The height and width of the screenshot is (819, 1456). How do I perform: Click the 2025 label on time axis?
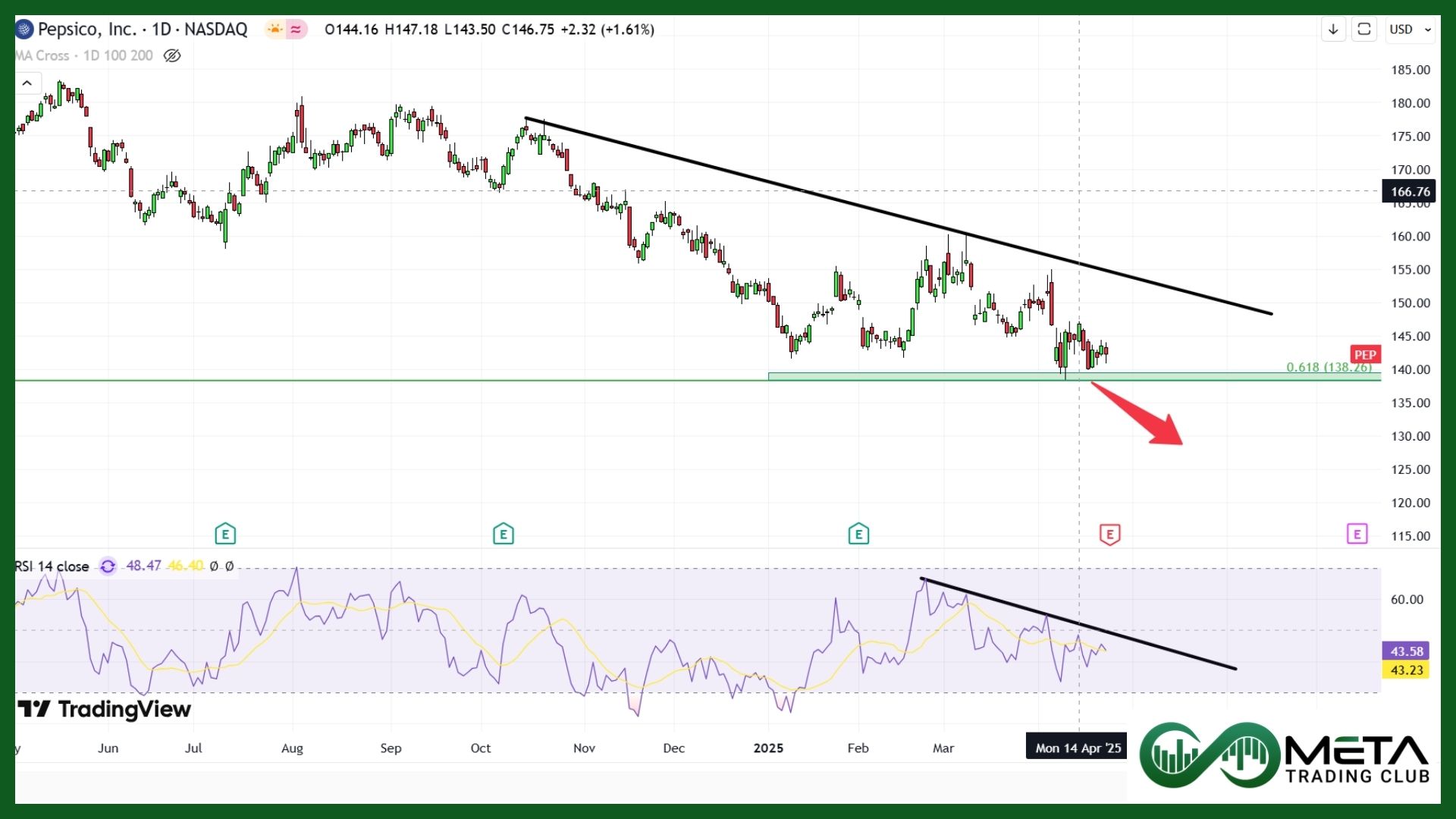pyautogui.click(x=768, y=748)
